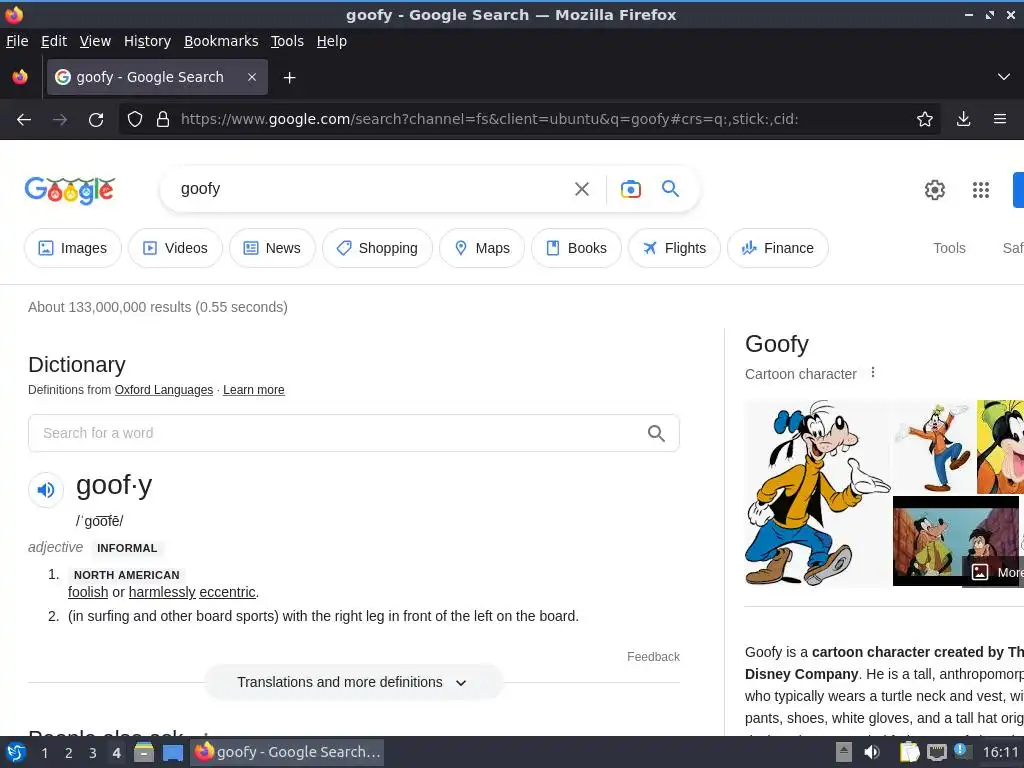This screenshot has height=768, width=1024.
Task: Open the Google apps grid icon
Action: pyautogui.click(x=981, y=190)
